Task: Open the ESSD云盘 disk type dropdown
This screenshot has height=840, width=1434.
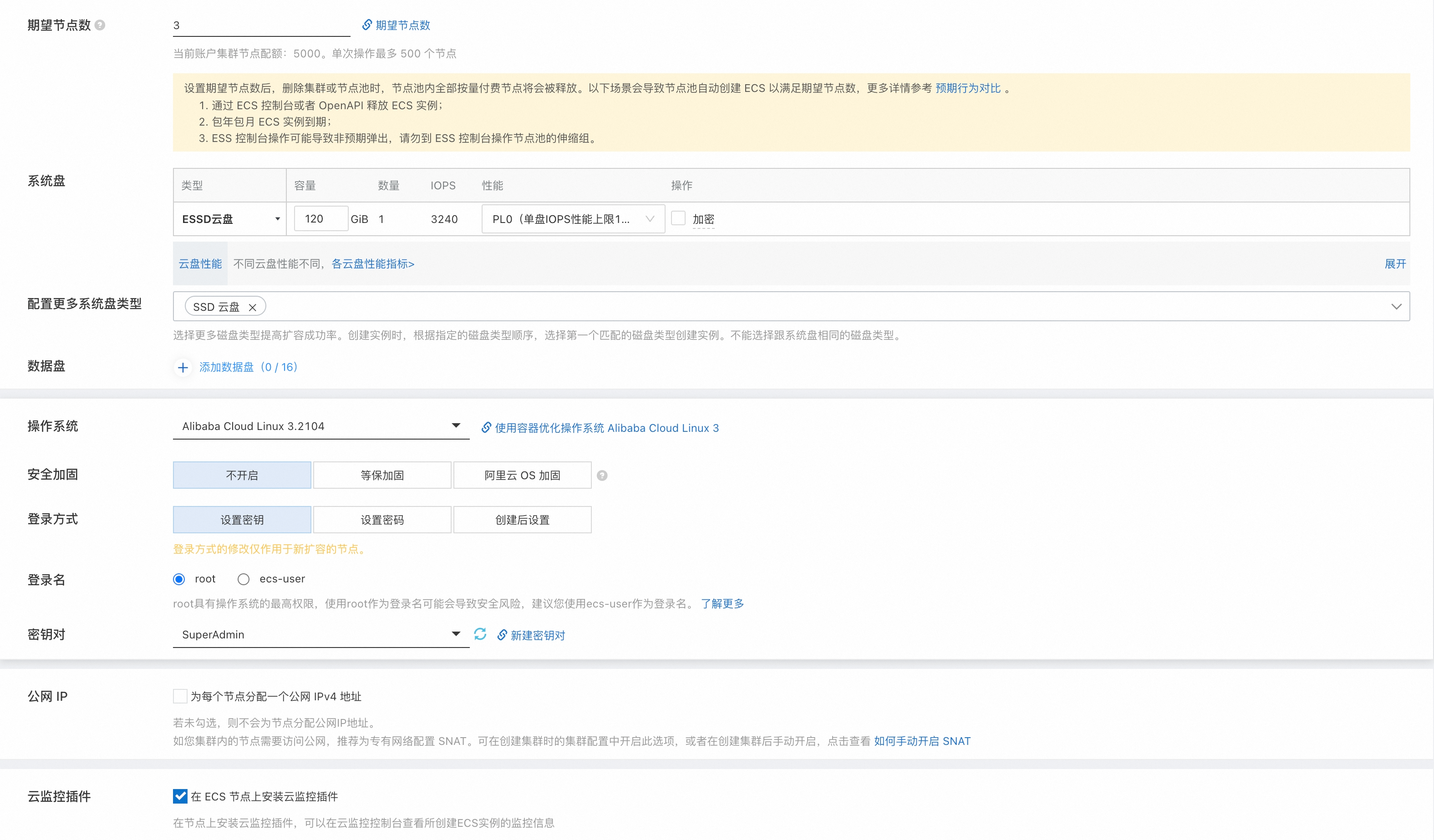Action: click(230, 219)
